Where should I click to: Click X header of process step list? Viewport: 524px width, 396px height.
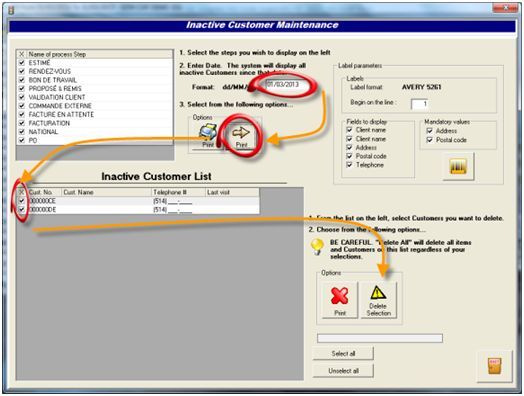pyautogui.click(x=21, y=54)
